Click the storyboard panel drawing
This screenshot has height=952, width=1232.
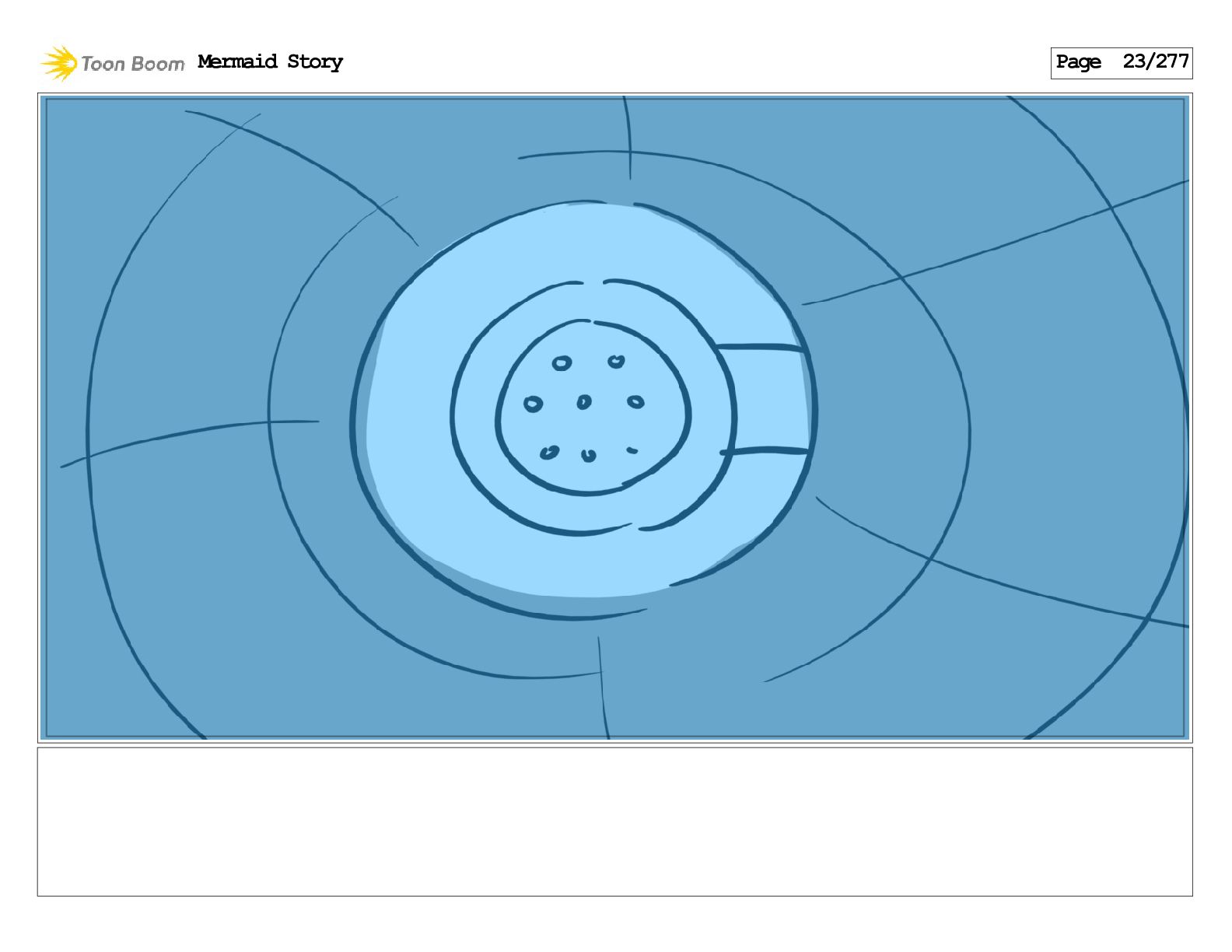(x=614, y=418)
